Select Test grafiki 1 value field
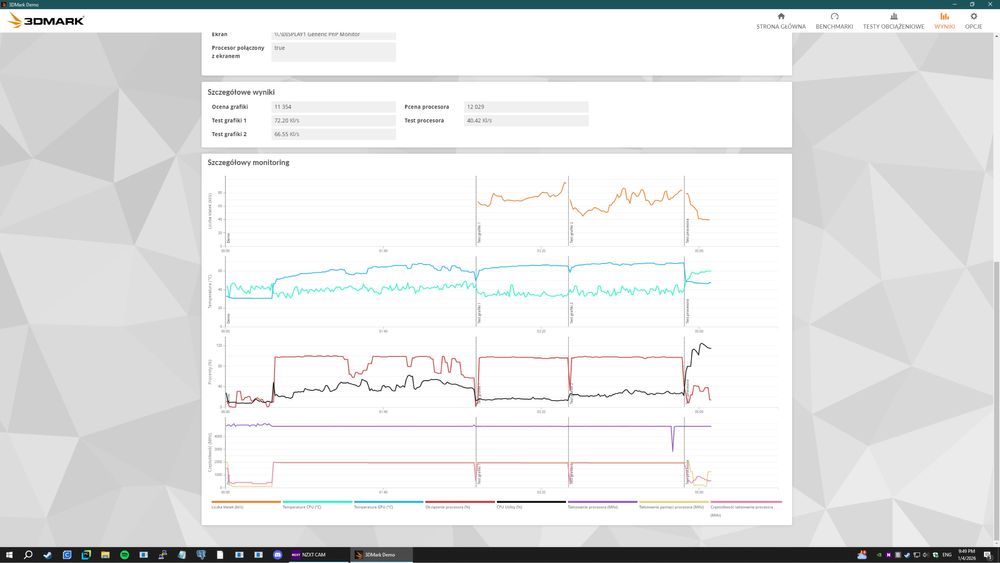This screenshot has height=563, width=1000. 334,121
